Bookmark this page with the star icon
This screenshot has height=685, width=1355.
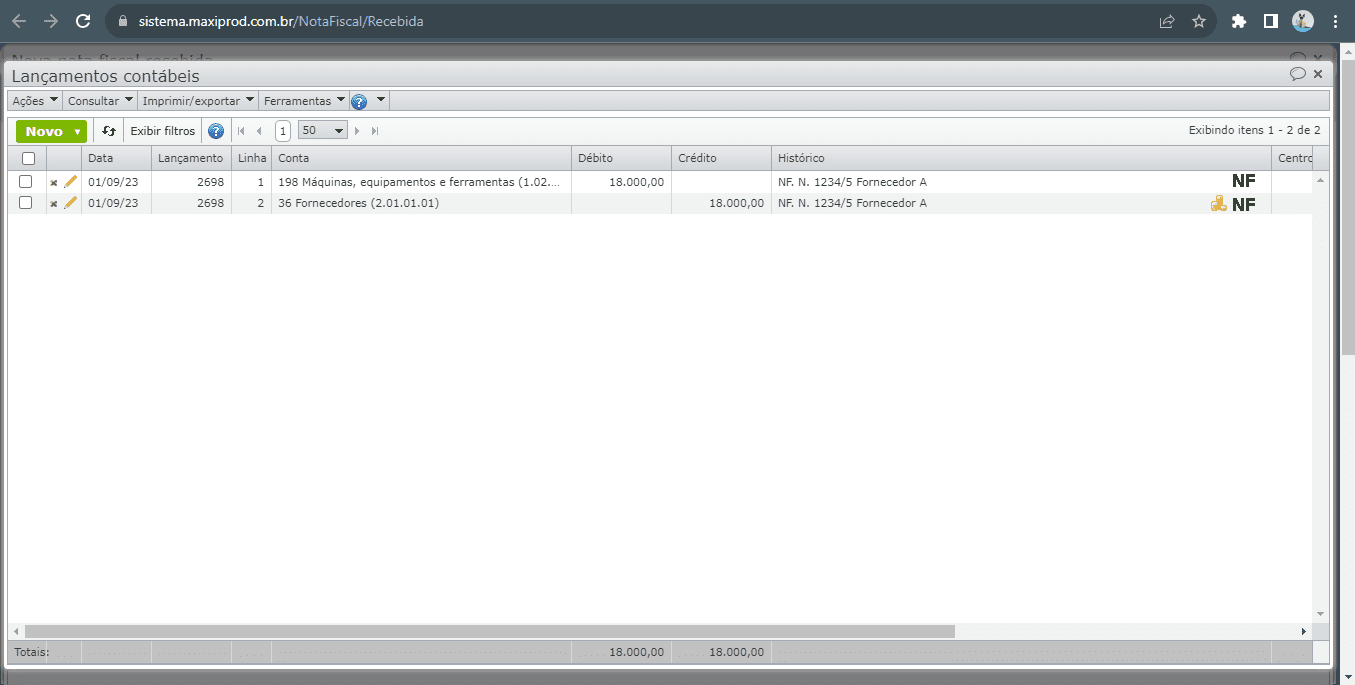tap(1199, 21)
